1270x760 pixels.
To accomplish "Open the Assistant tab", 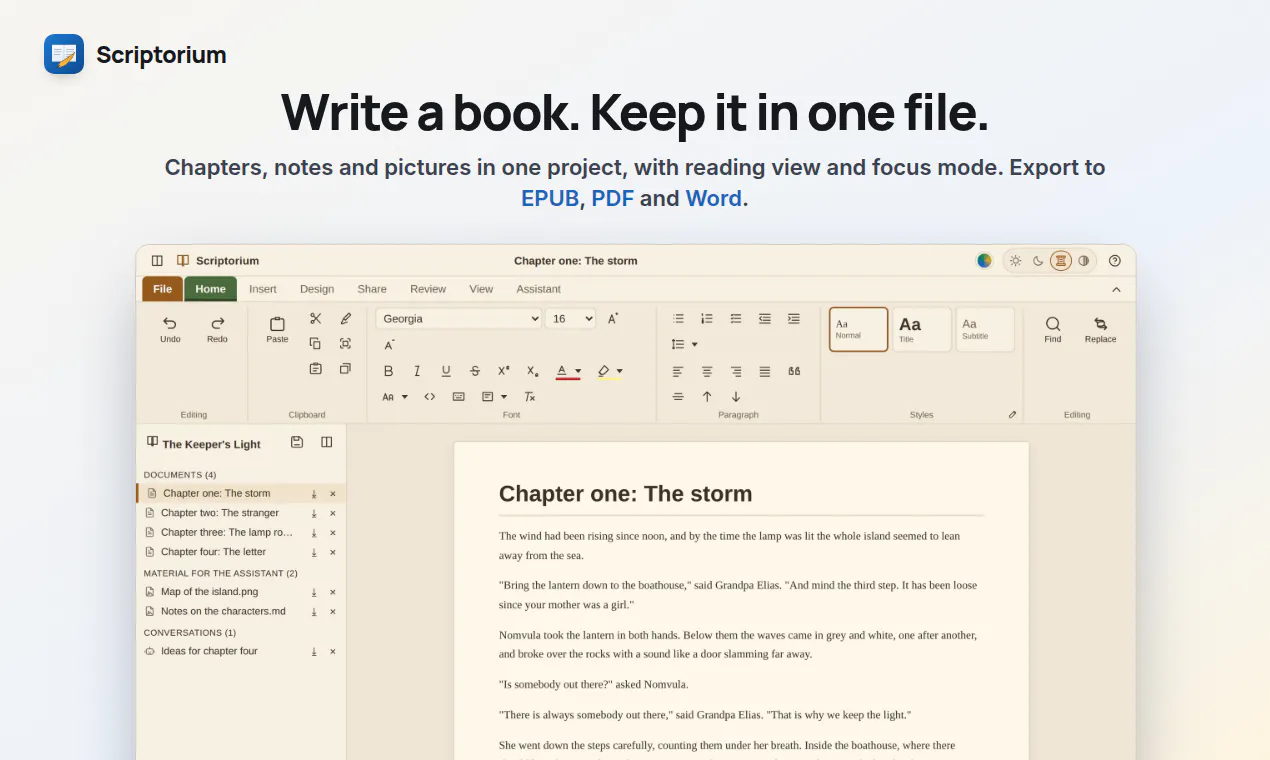I will click(x=538, y=289).
